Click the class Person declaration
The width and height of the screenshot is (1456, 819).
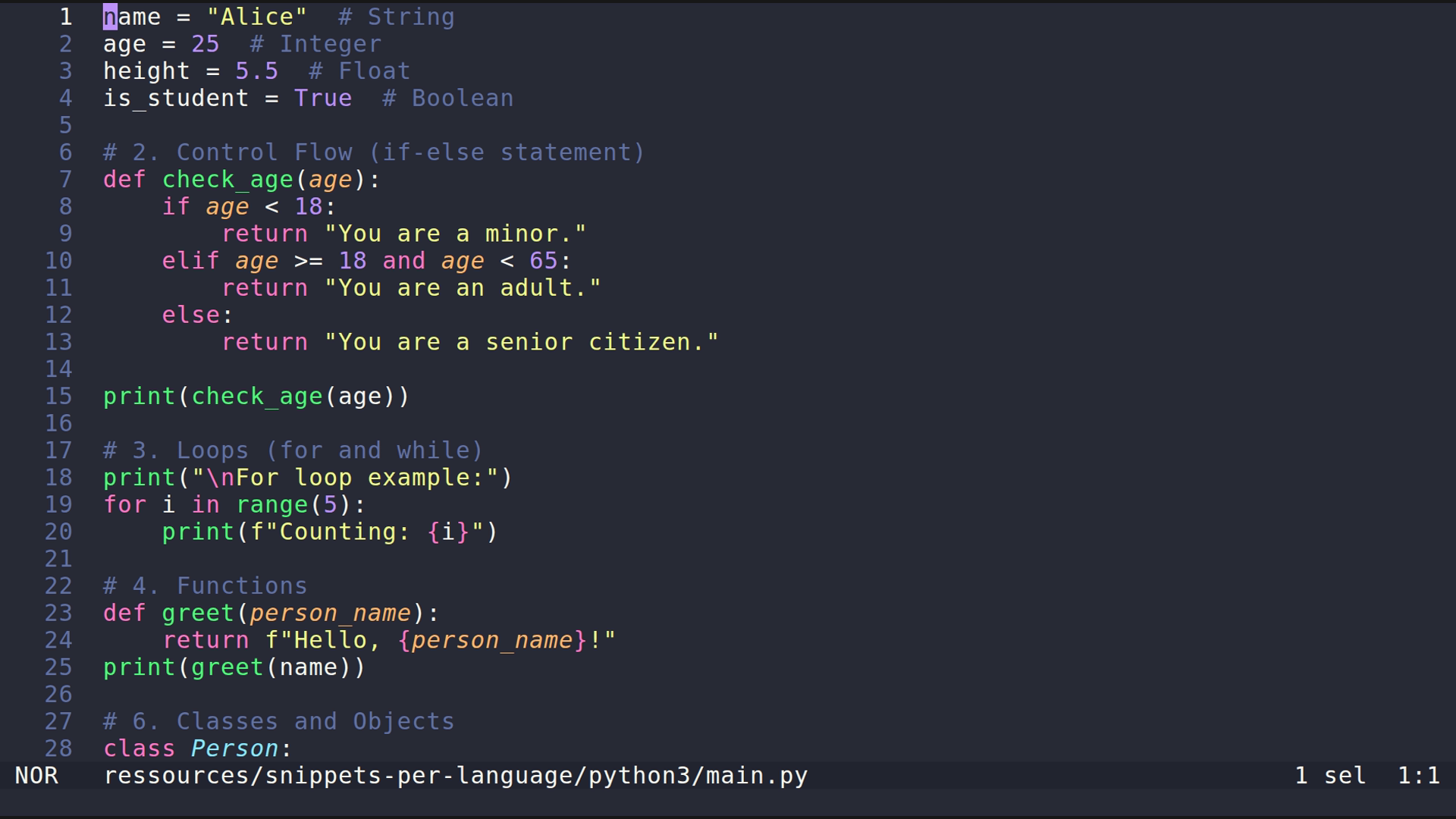196,748
